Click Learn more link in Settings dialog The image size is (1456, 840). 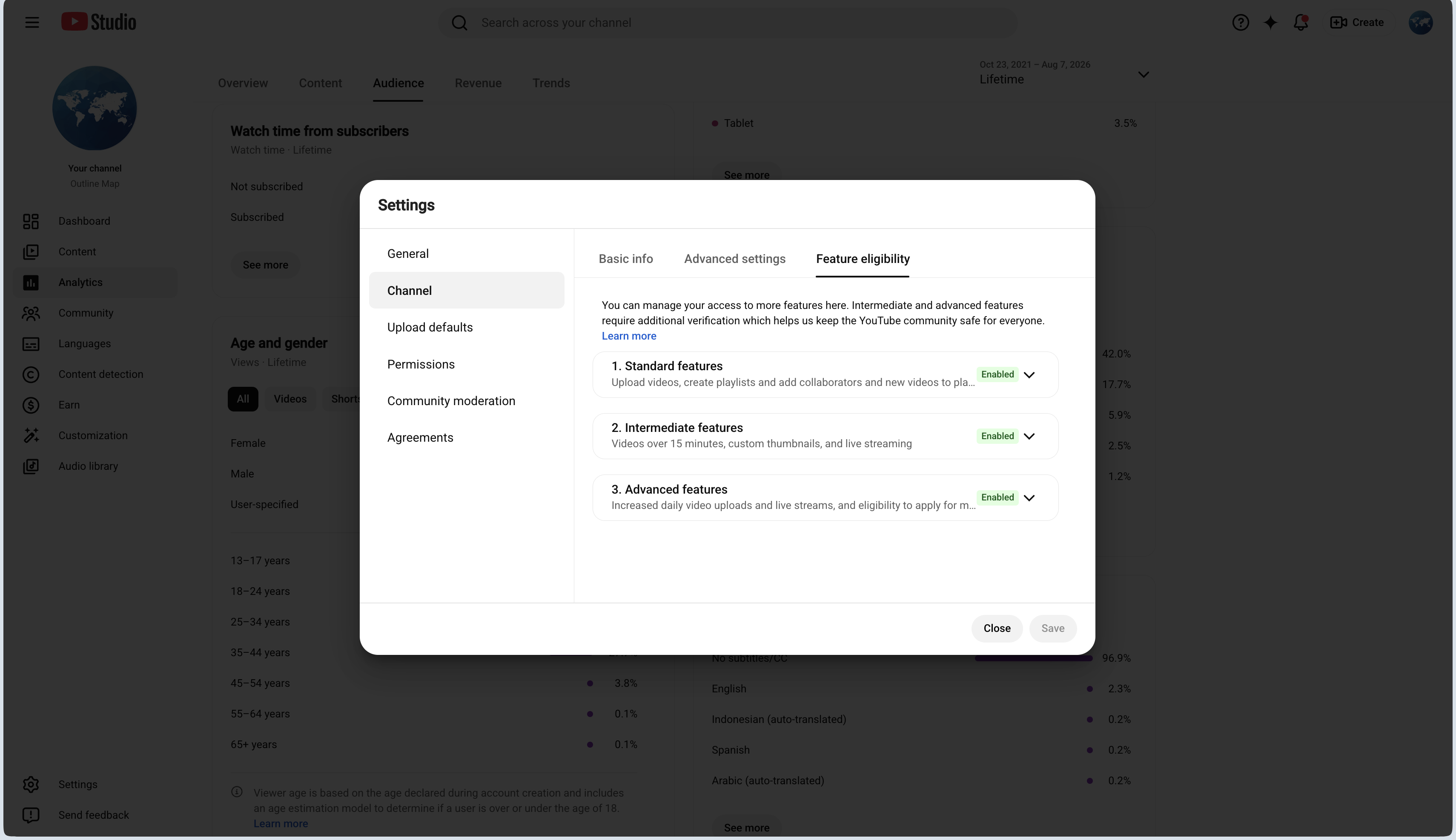pos(629,336)
